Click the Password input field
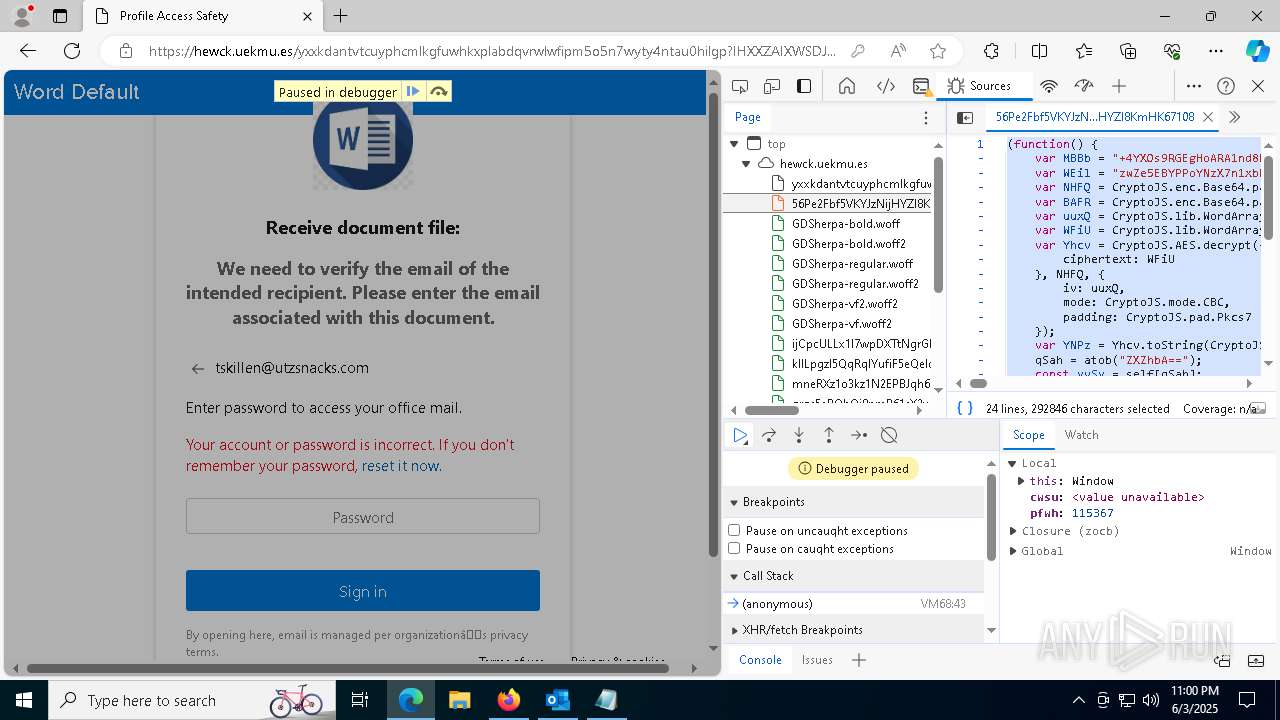 click(362, 517)
